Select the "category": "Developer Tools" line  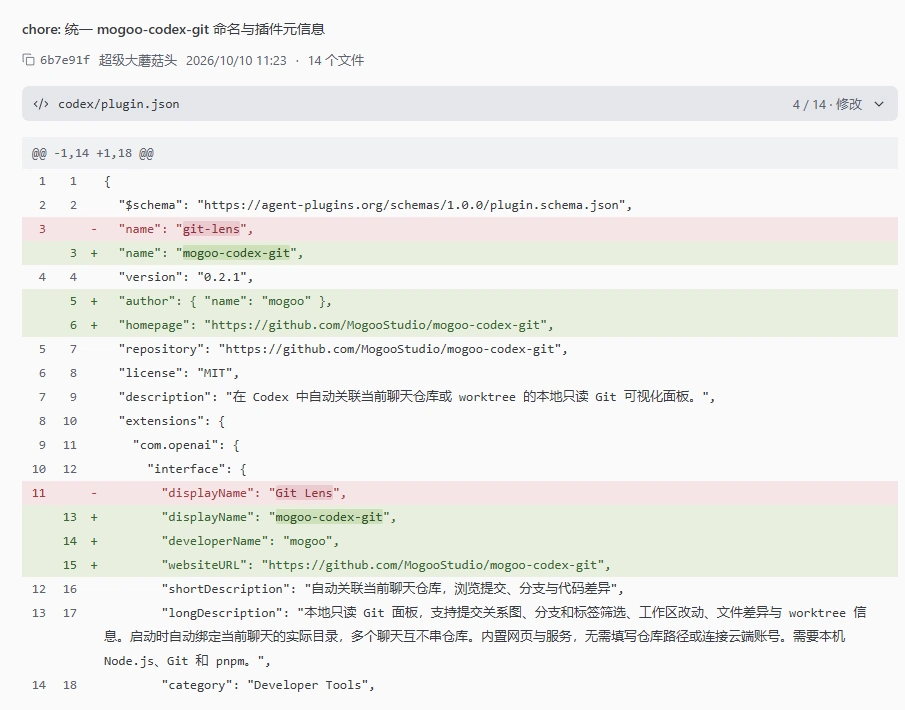(460, 685)
